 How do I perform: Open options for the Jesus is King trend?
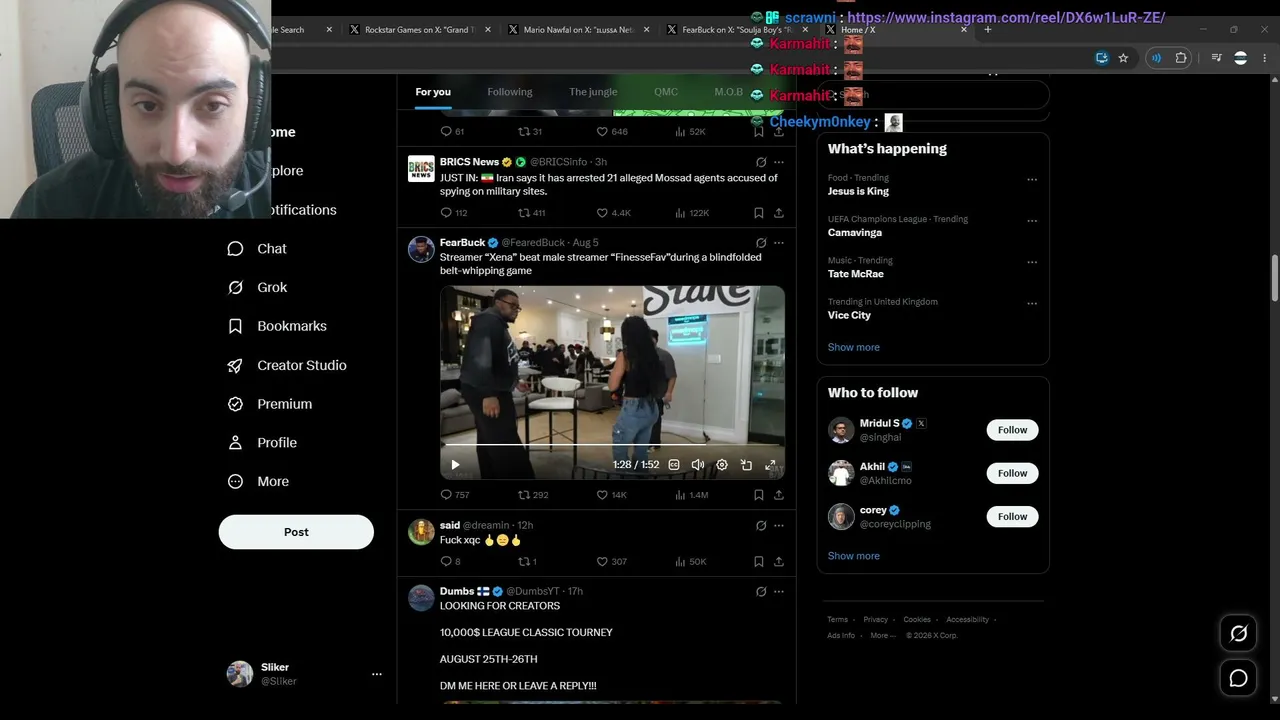point(1032,180)
